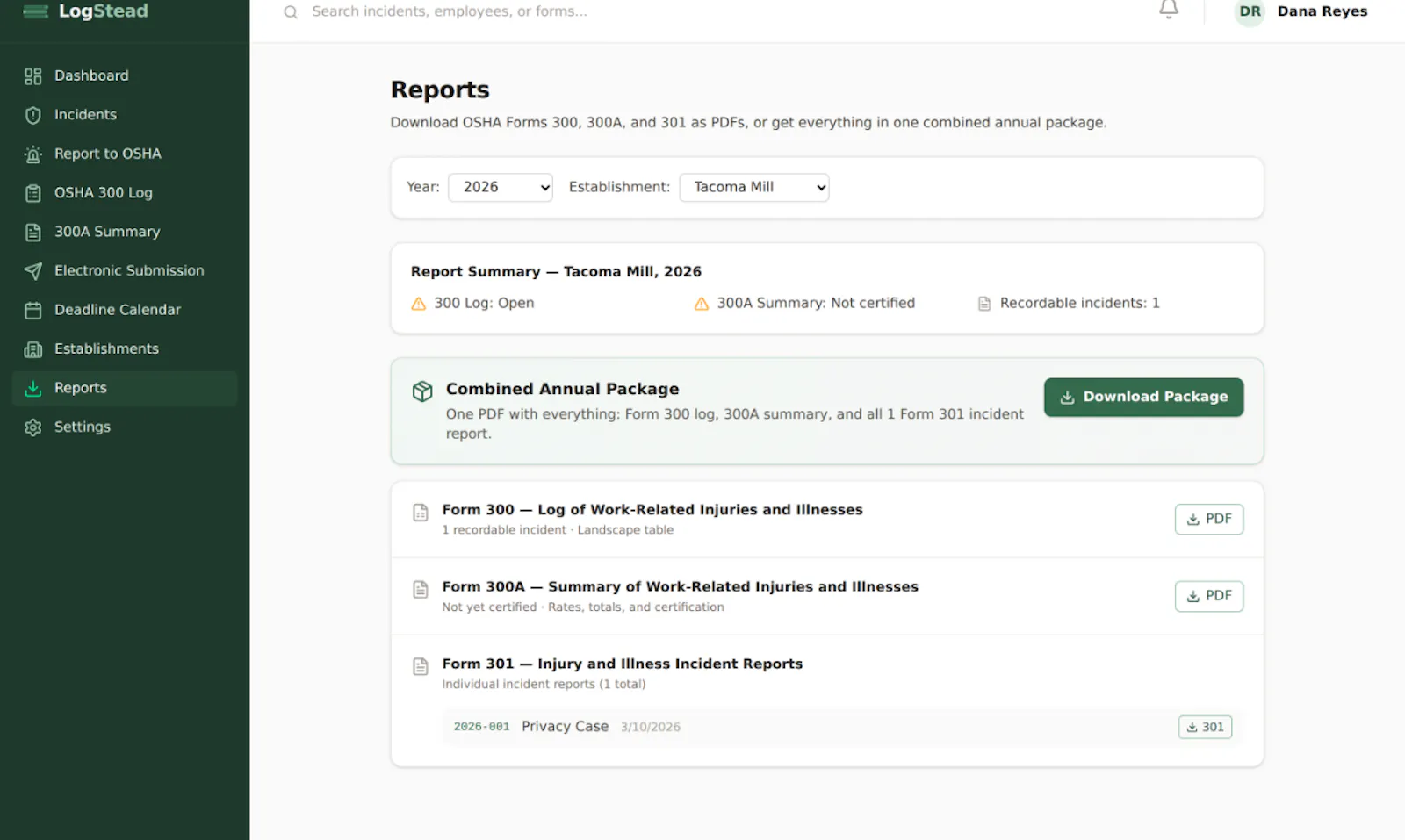Screen dimensions: 1405x840
Task: Open the Year 2026 dropdown
Action: click(501, 187)
